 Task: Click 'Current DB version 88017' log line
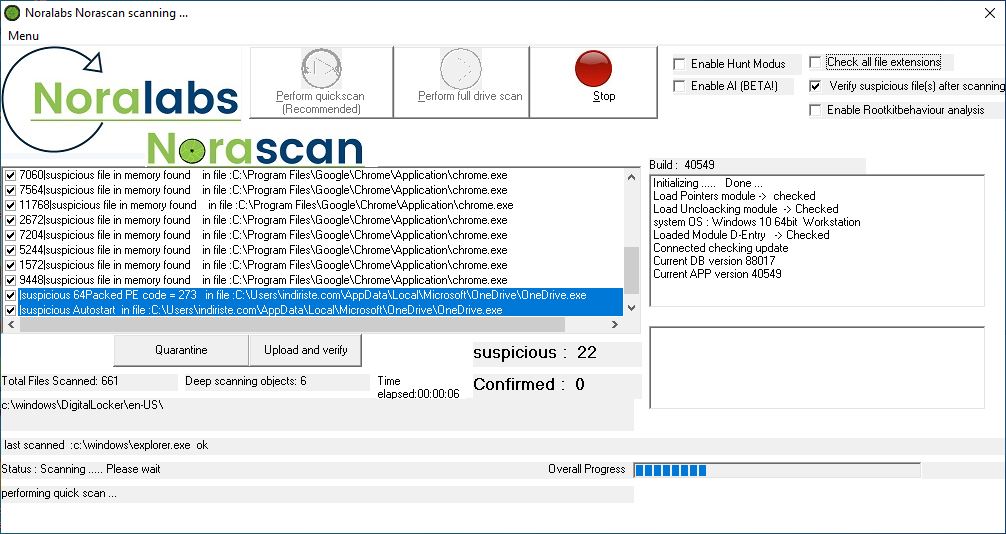point(714,261)
